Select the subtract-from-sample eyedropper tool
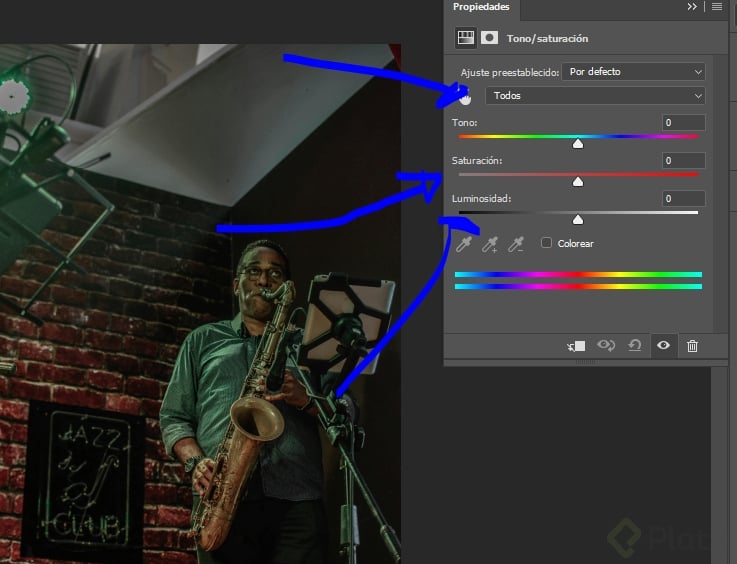Viewport: 737px width, 564px height. pos(516,244)
